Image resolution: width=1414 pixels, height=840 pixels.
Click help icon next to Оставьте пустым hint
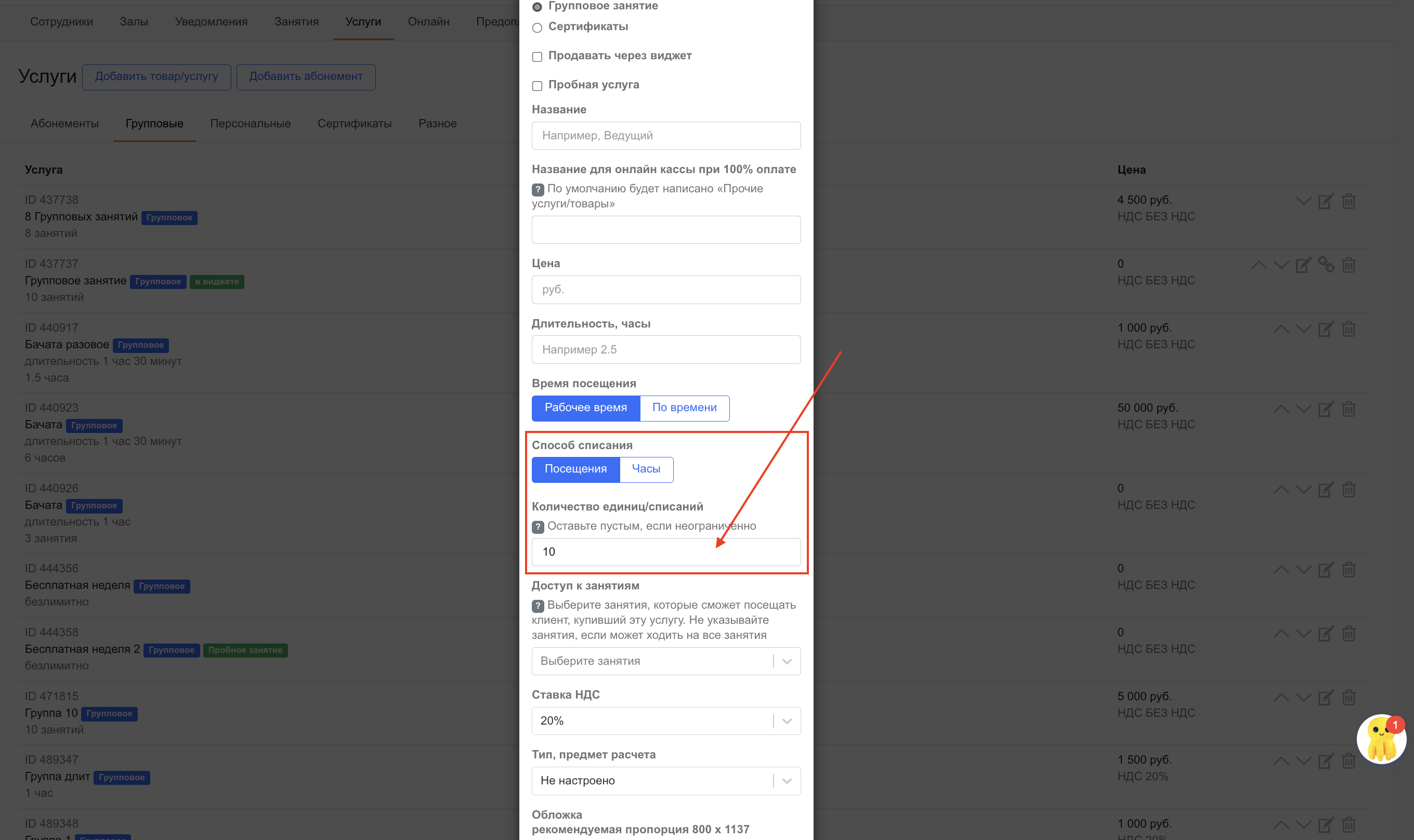pyautogui.click(x=538, y=527)
